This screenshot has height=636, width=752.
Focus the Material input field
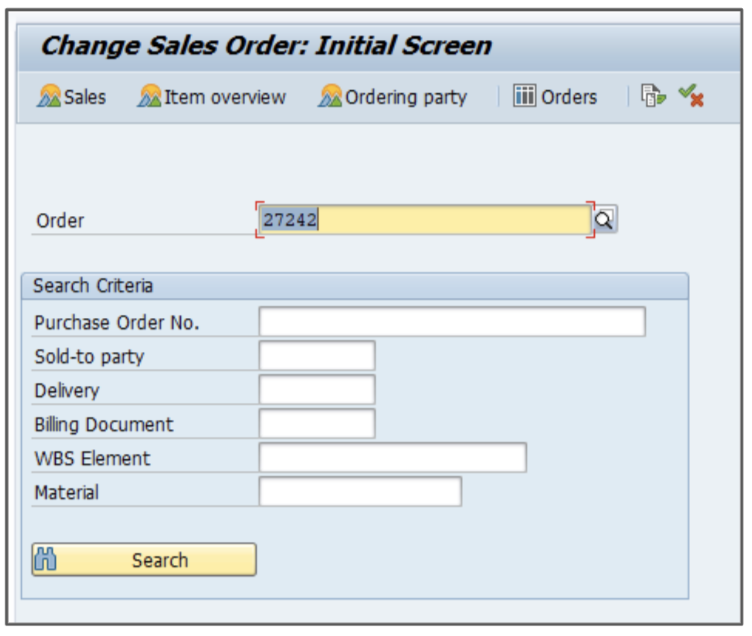360,492
